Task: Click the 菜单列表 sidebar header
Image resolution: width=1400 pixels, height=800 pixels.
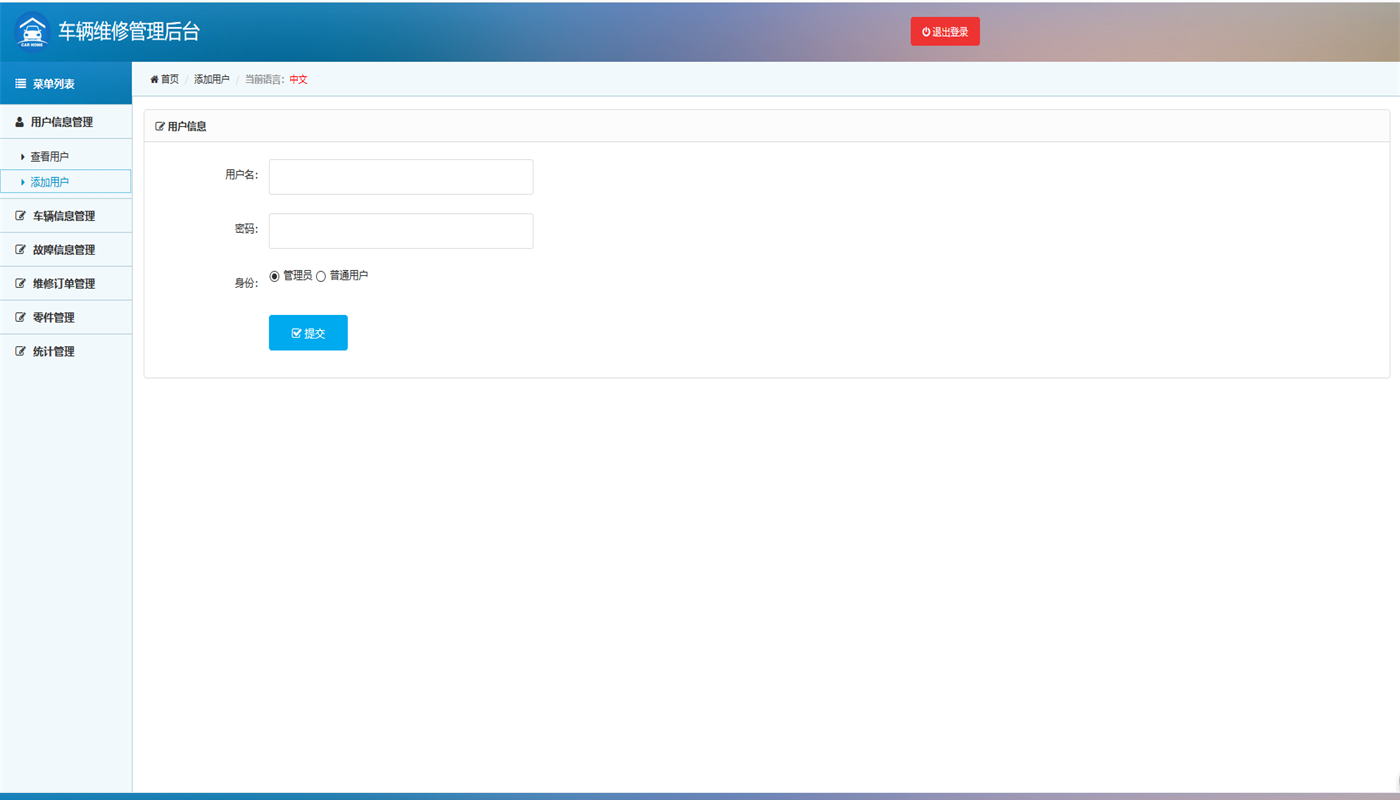Action: coord(66,84)
